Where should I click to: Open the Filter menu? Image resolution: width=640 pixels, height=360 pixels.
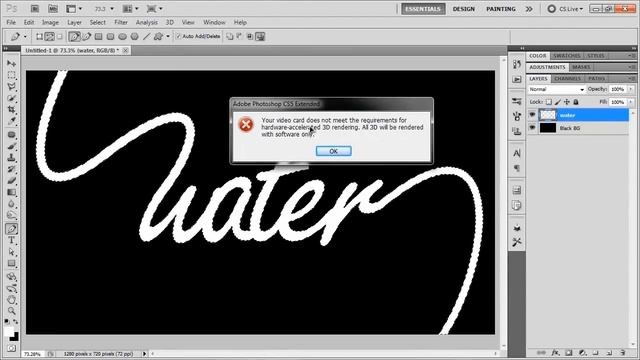pos(121,22)
